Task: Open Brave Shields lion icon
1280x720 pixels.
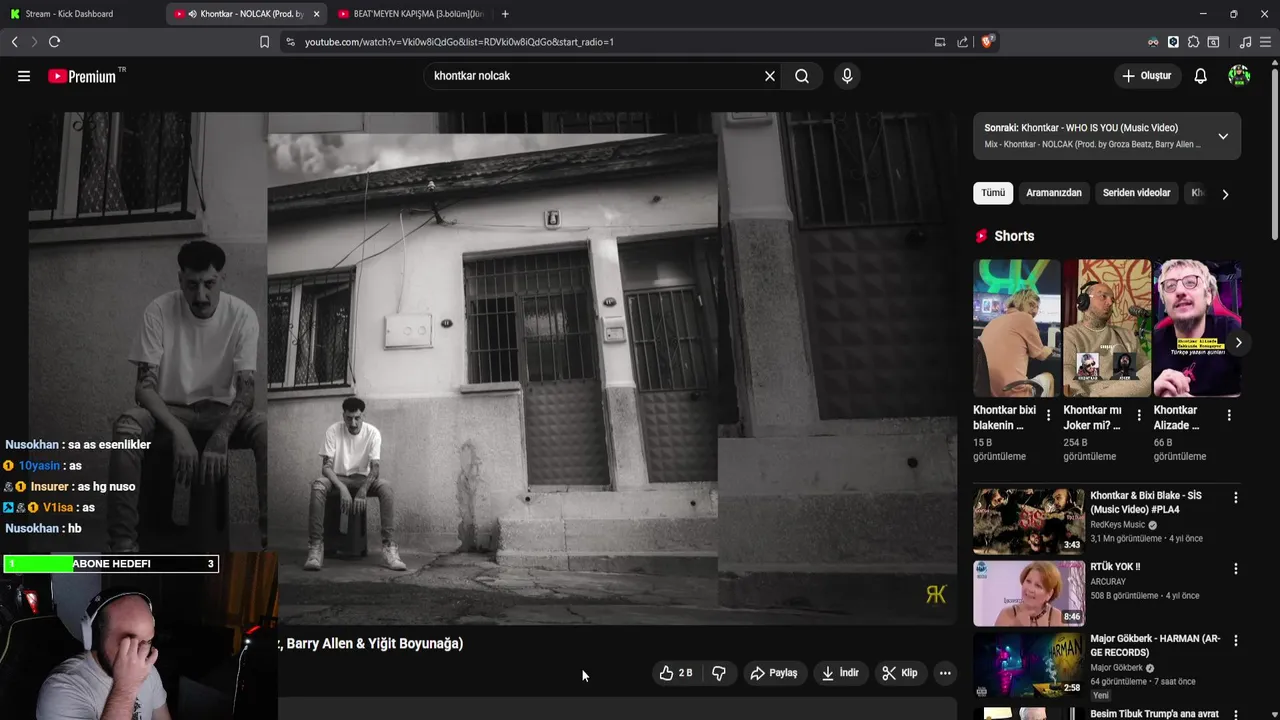Action: pyautogui.click(x=987, y=42)
